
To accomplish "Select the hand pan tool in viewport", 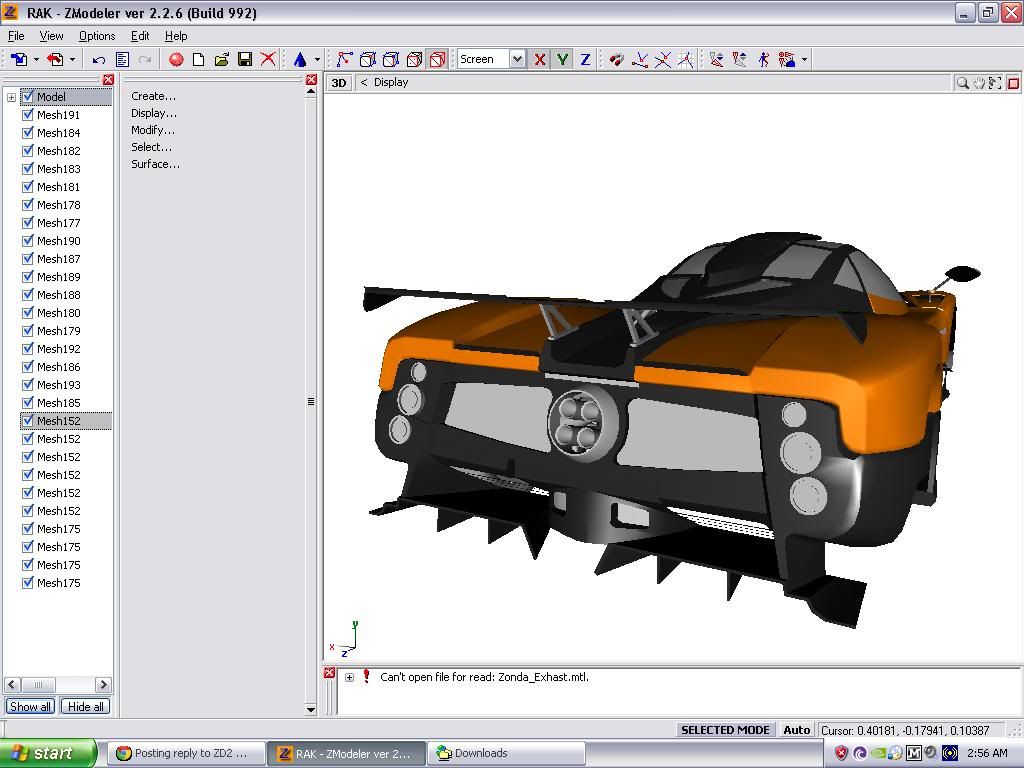I will click(979, 83).
